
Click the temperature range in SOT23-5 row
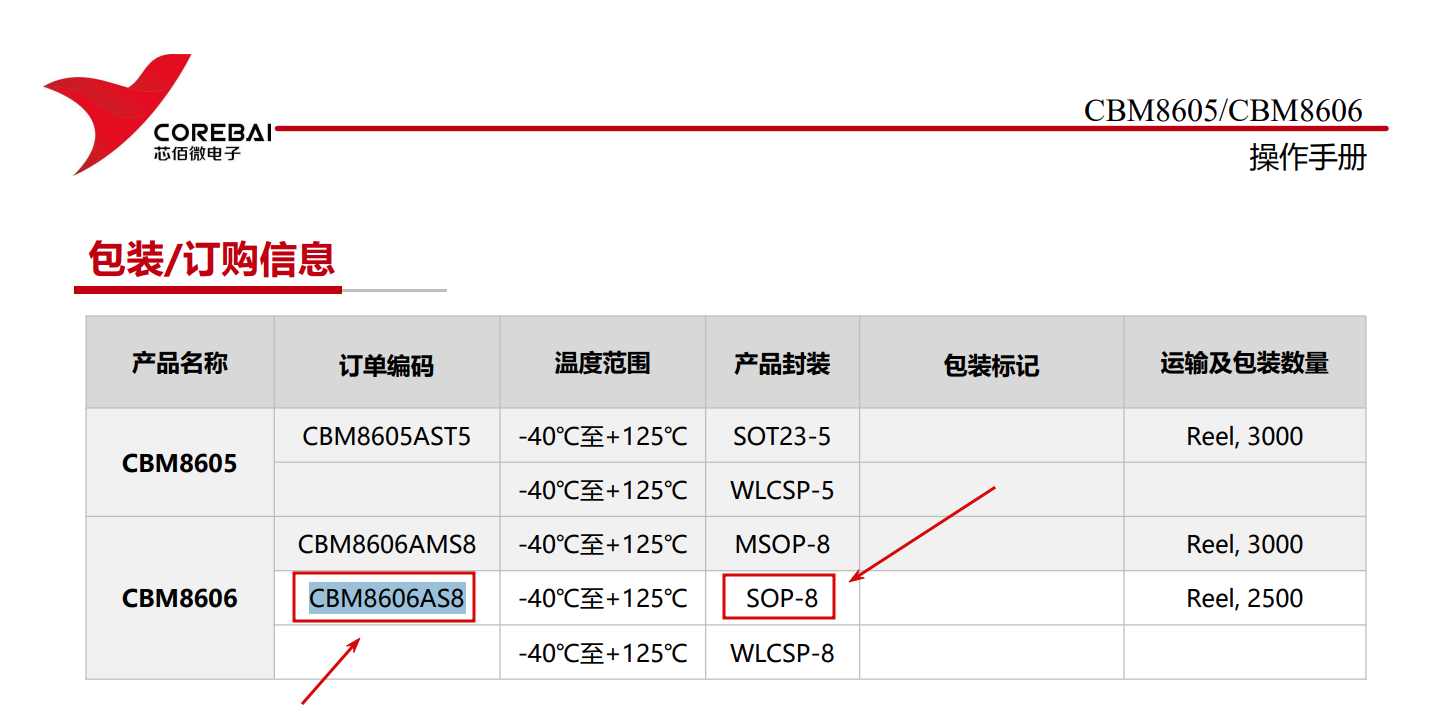(603, 436)
